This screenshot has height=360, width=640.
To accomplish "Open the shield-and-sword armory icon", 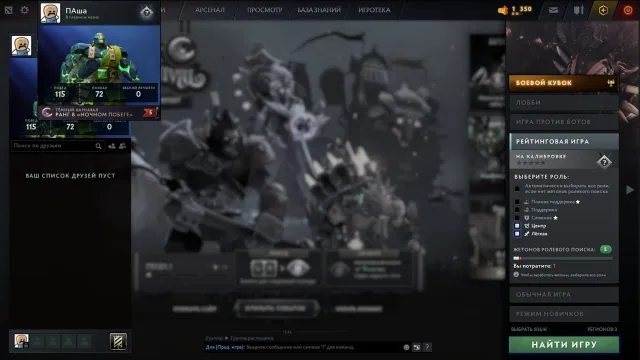I will click(578, 10).
